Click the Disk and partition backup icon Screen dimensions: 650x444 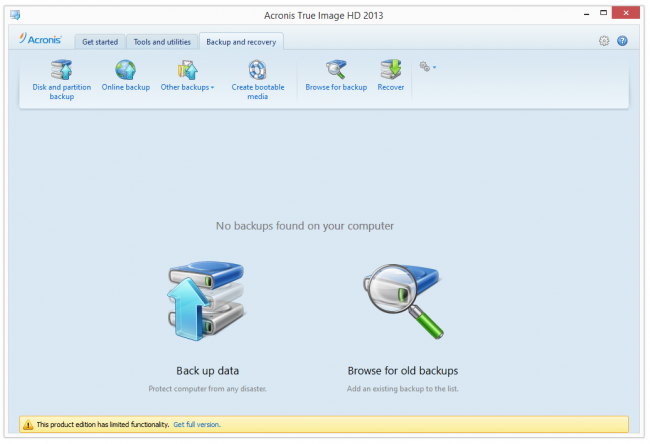[x=61, y=69]
